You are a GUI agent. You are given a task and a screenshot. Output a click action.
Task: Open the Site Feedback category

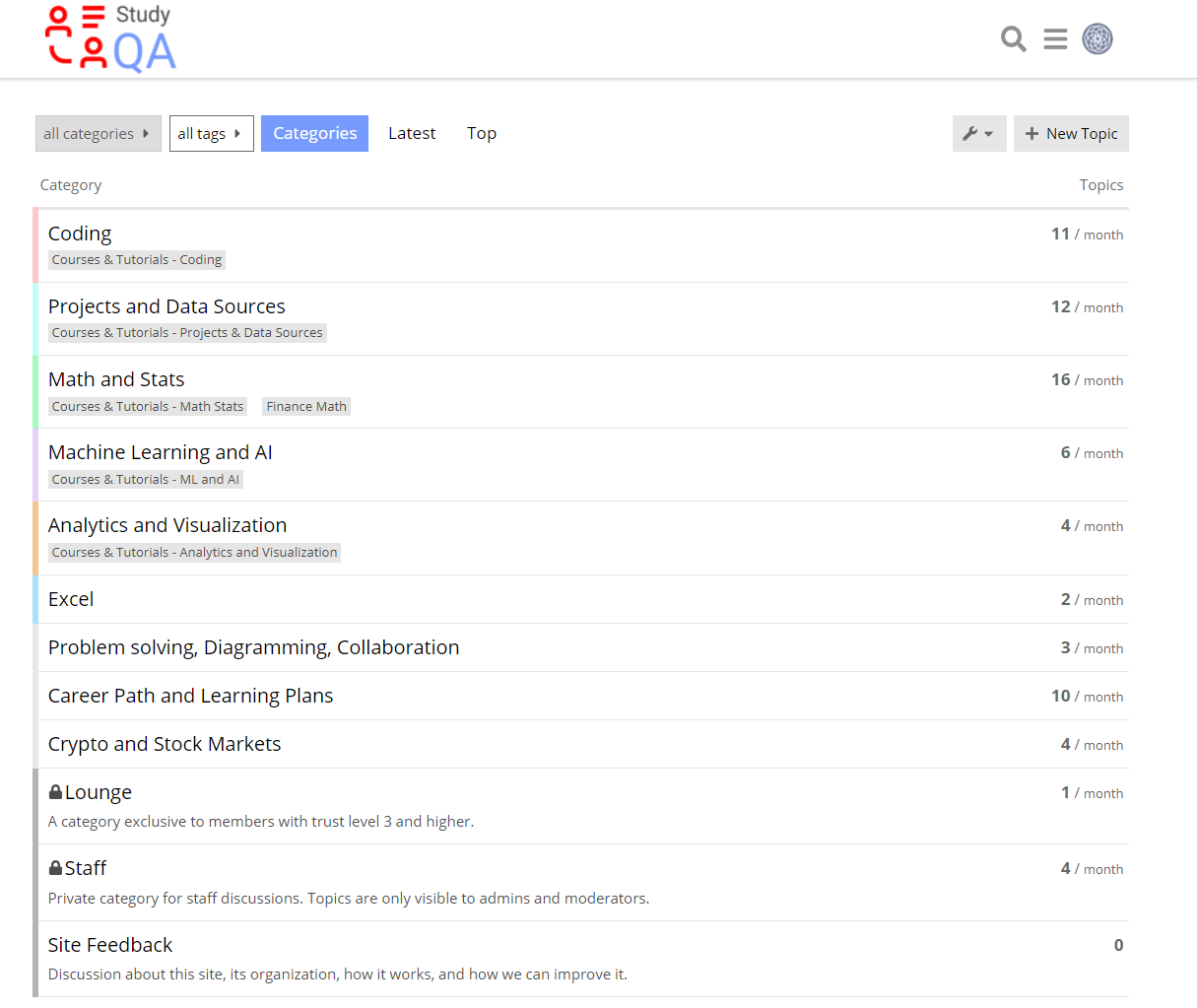(110, 946)
